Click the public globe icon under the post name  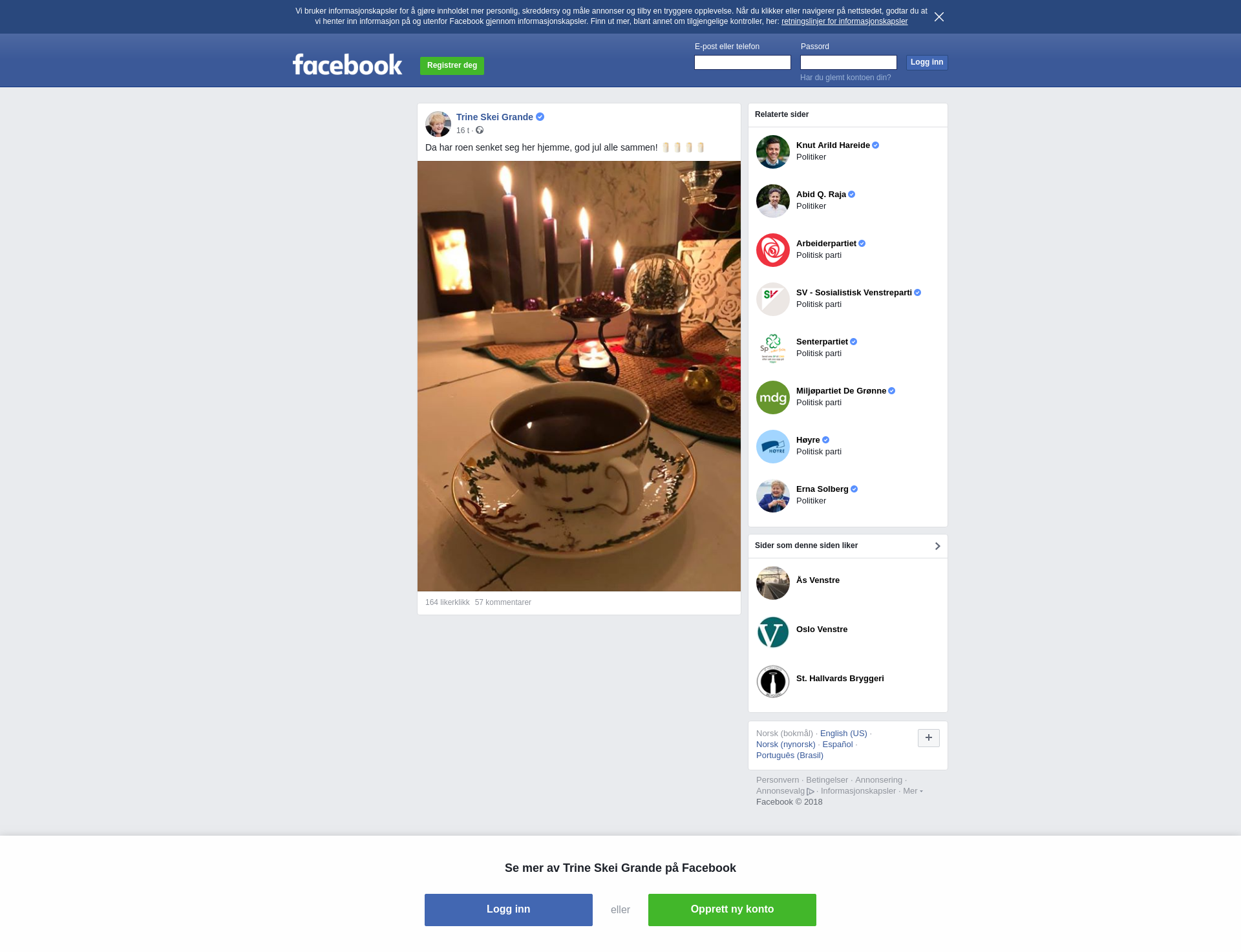pyautogui.click(x=480, y=131)
